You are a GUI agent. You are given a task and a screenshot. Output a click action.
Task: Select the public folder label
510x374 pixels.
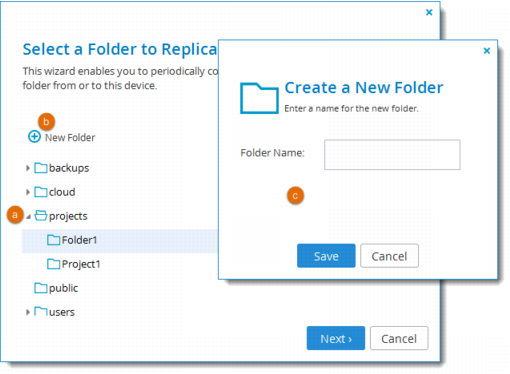[63, 288]
